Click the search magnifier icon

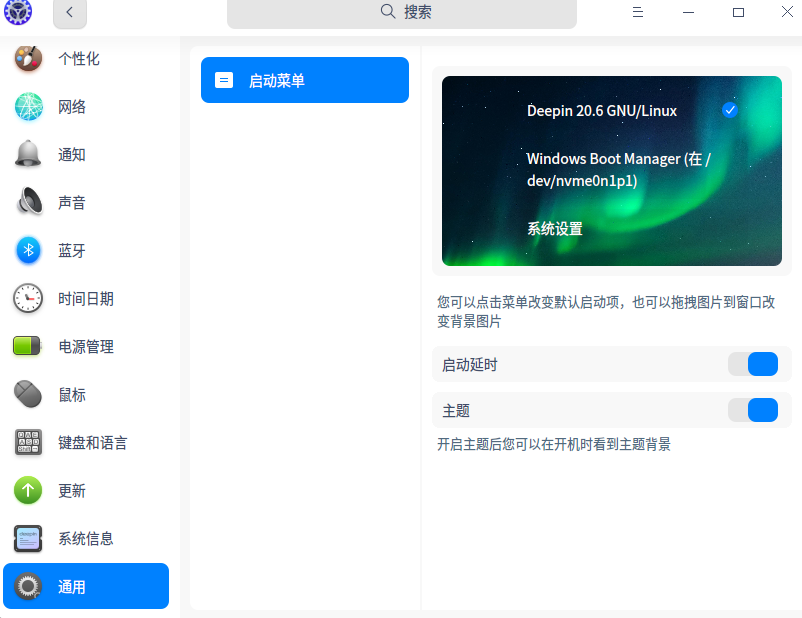388,11
